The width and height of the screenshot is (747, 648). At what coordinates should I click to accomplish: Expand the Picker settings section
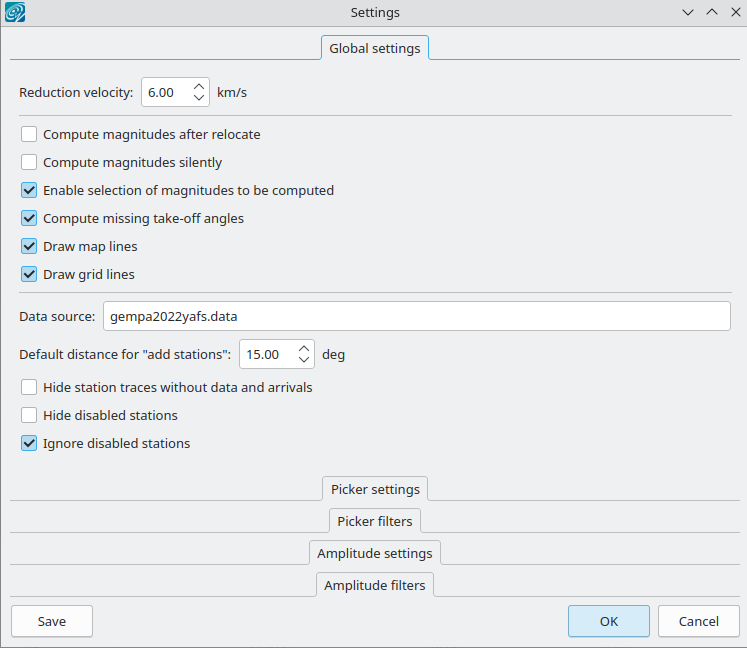pos(374,490)
